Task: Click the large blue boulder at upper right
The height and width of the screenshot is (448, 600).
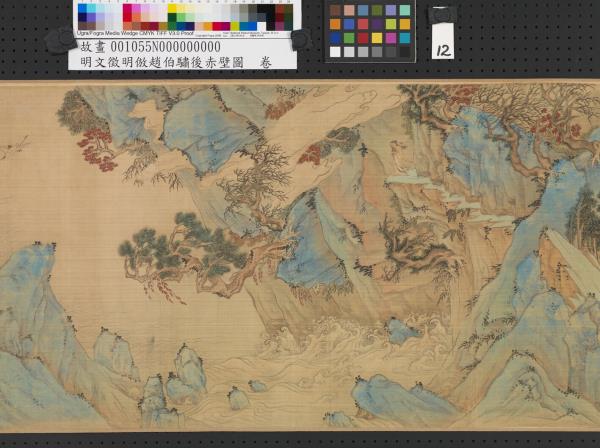Action: click(x=472, y=150)
